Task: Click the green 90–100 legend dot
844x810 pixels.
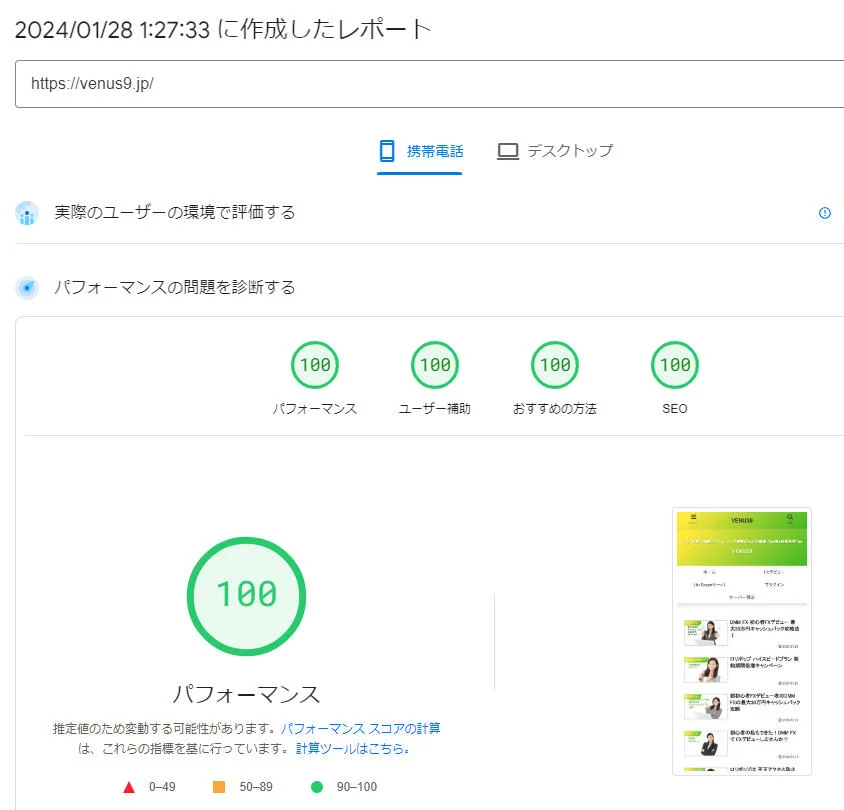Action: (x=318, y=787)
